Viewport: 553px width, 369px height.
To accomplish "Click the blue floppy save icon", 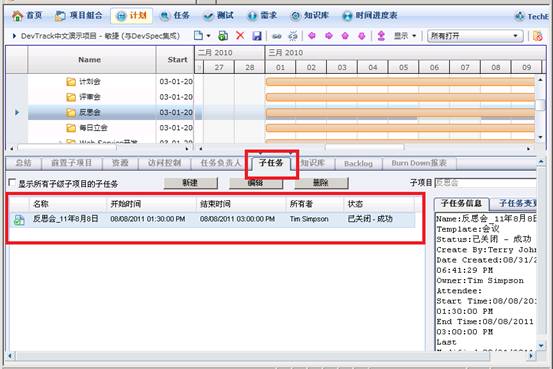I will pyautogui.click(x=257, y=36).
